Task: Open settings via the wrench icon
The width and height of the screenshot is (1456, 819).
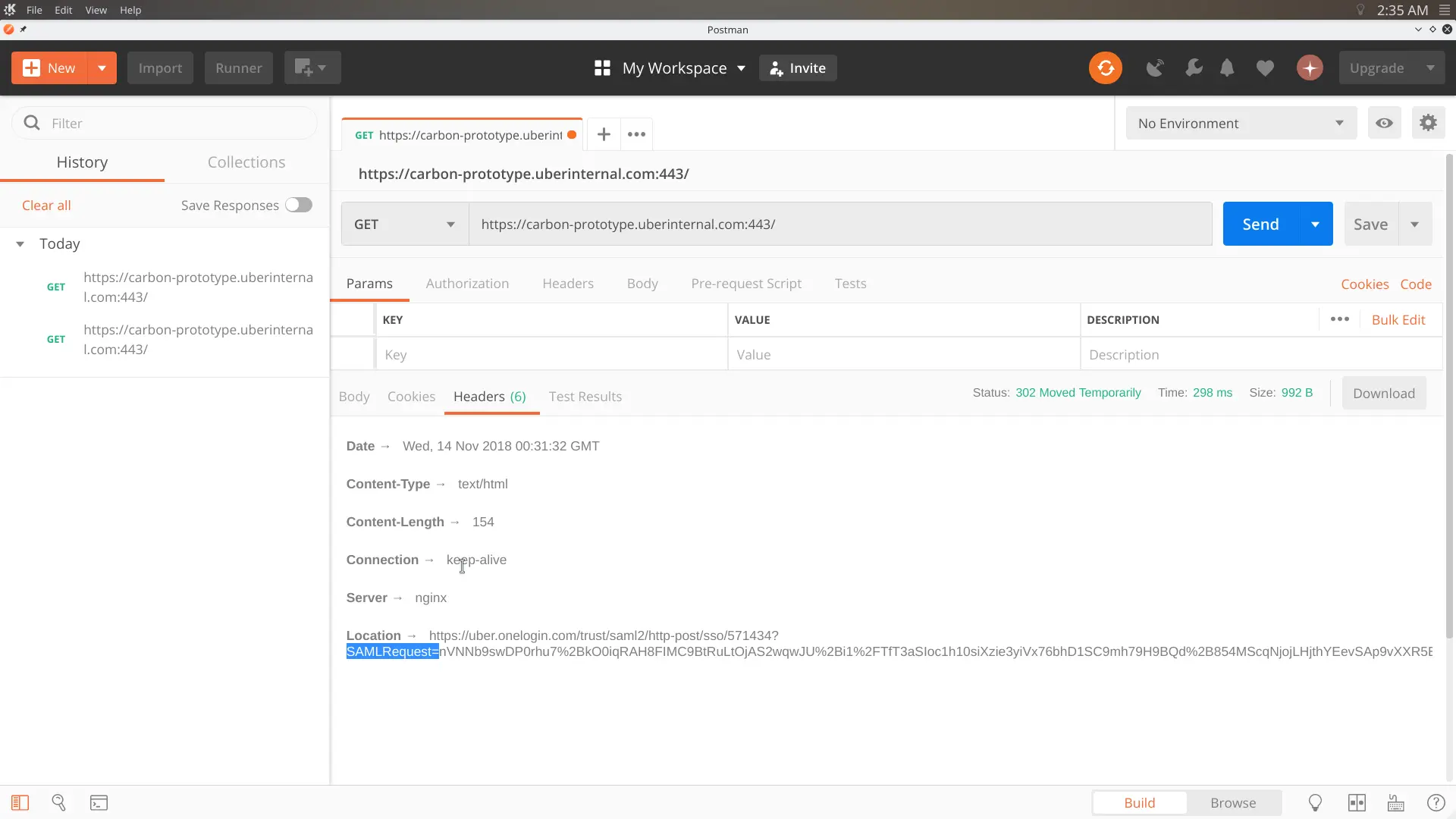Action: 1194,68
